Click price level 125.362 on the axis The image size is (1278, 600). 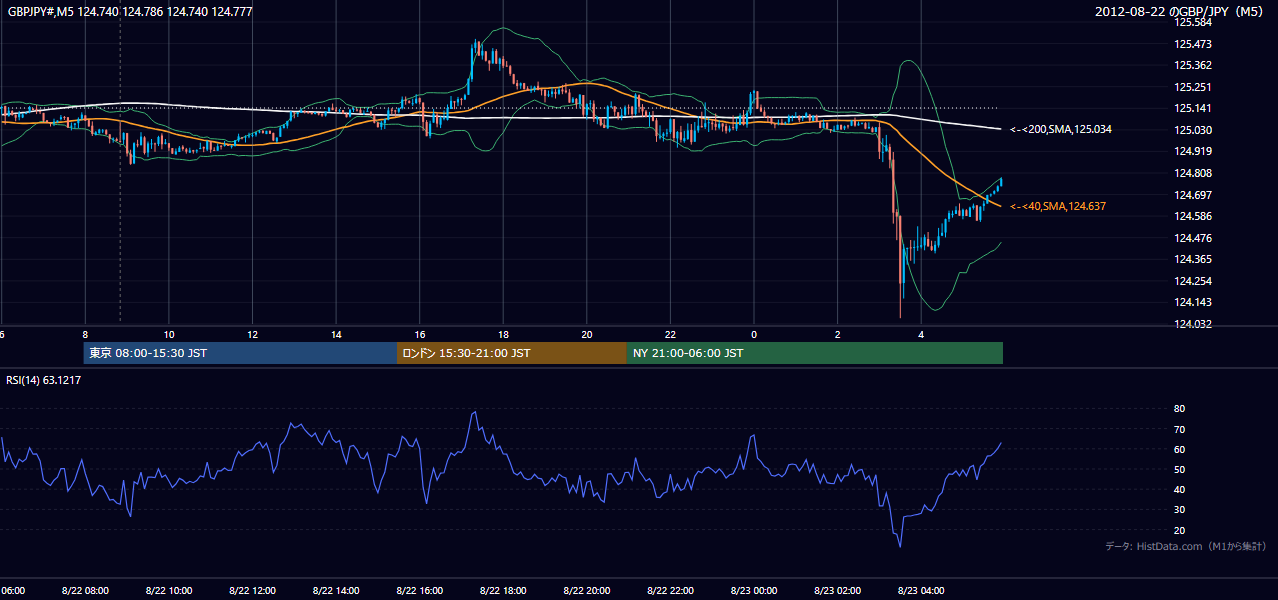tap(1194, 65)
